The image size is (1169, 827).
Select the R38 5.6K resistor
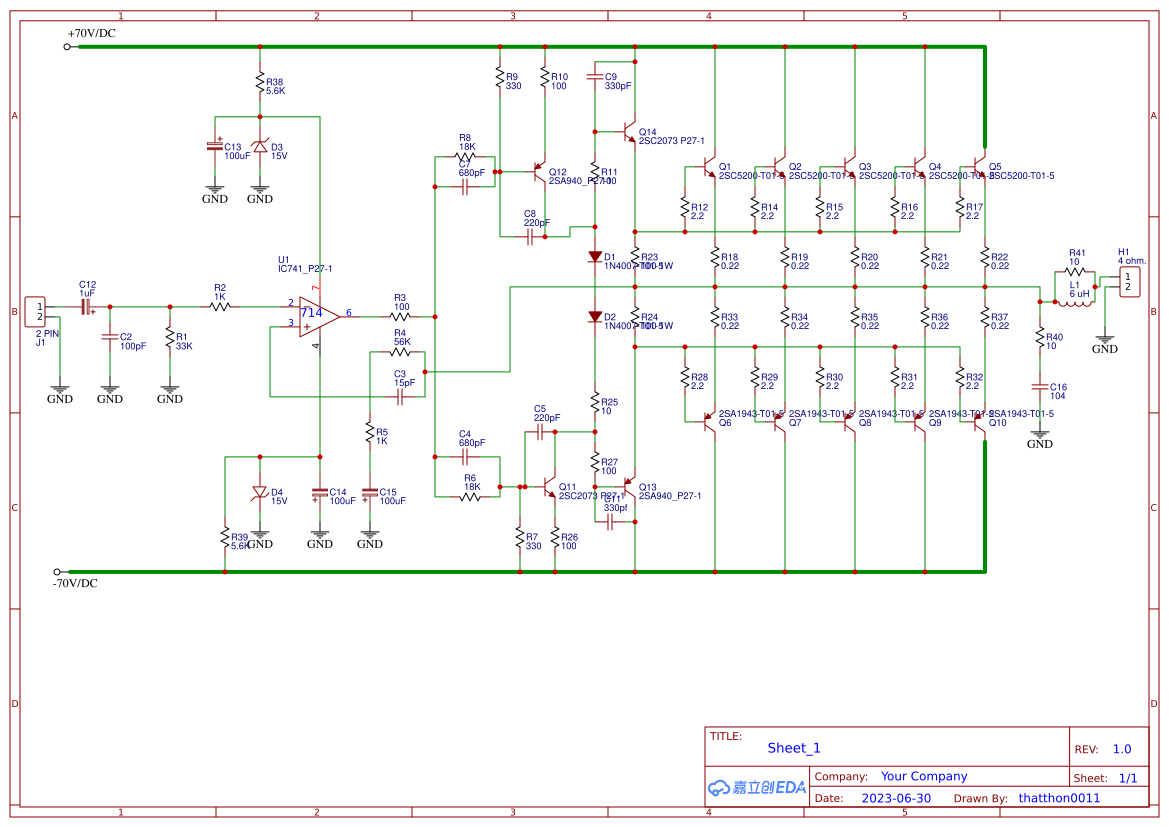260,82
